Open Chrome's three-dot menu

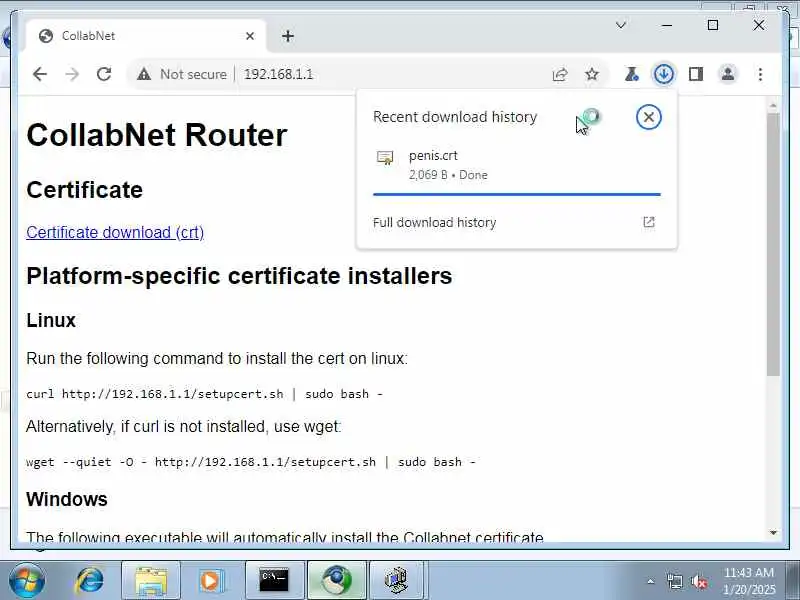pyautogui.click(x=760, y=74)
